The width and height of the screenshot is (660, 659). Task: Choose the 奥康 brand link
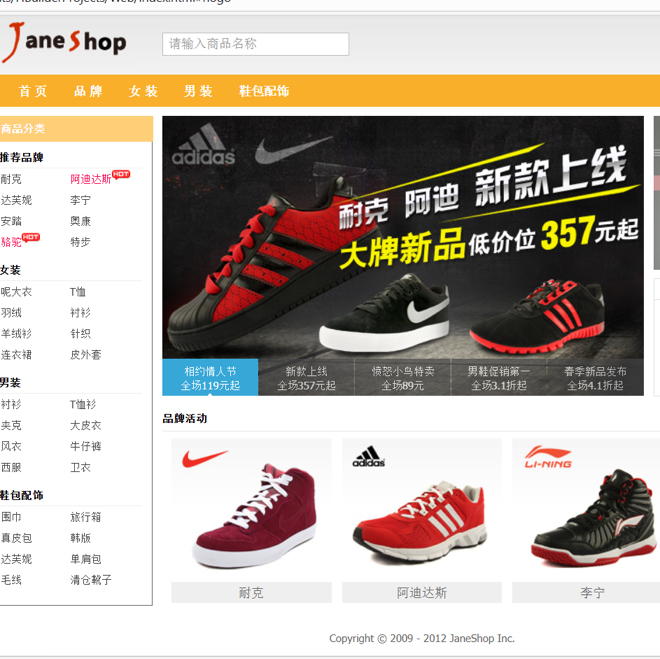point(80,221)
